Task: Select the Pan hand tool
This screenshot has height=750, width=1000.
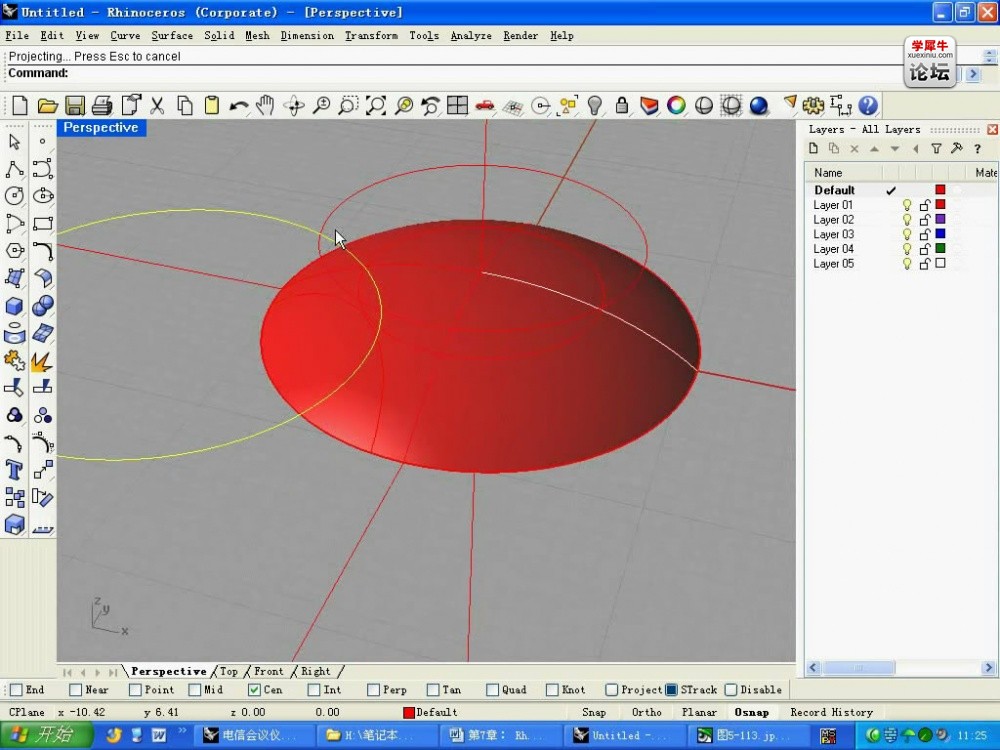Action: [265, 105]
